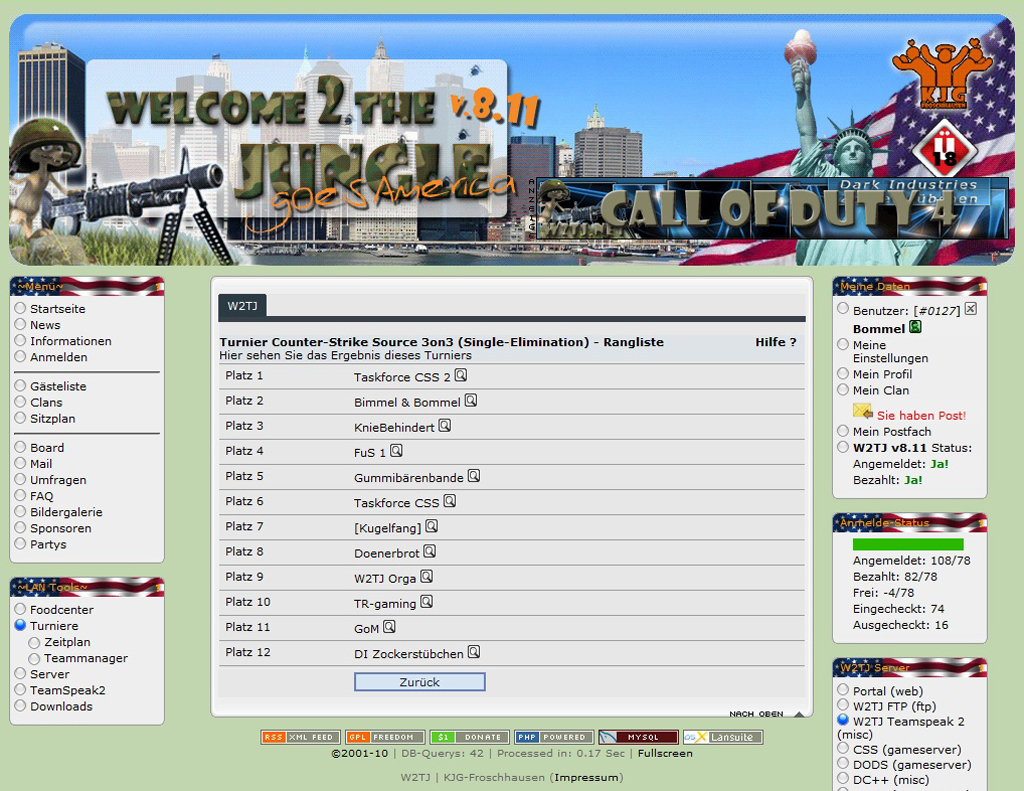1024x791 pixels.
Task: Click the Call of Duty 4 banner ad
Action: pyautogui.click(x=772, y=208)
